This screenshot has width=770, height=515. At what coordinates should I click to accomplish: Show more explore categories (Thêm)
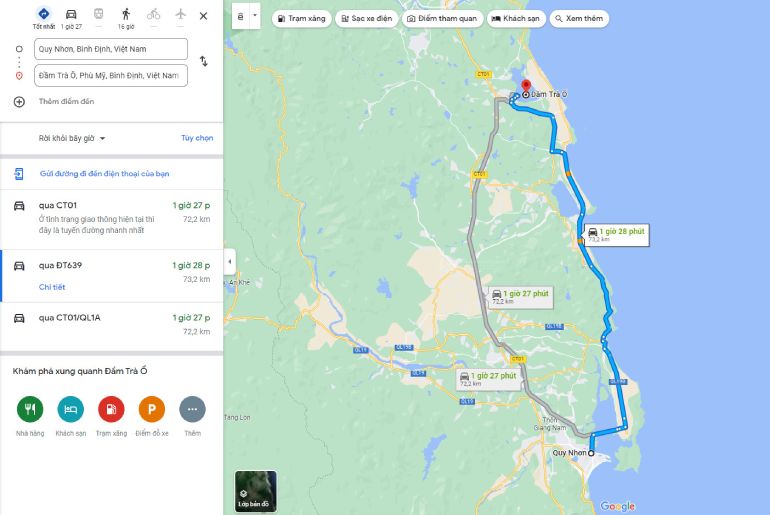click(x=192, y=409)
